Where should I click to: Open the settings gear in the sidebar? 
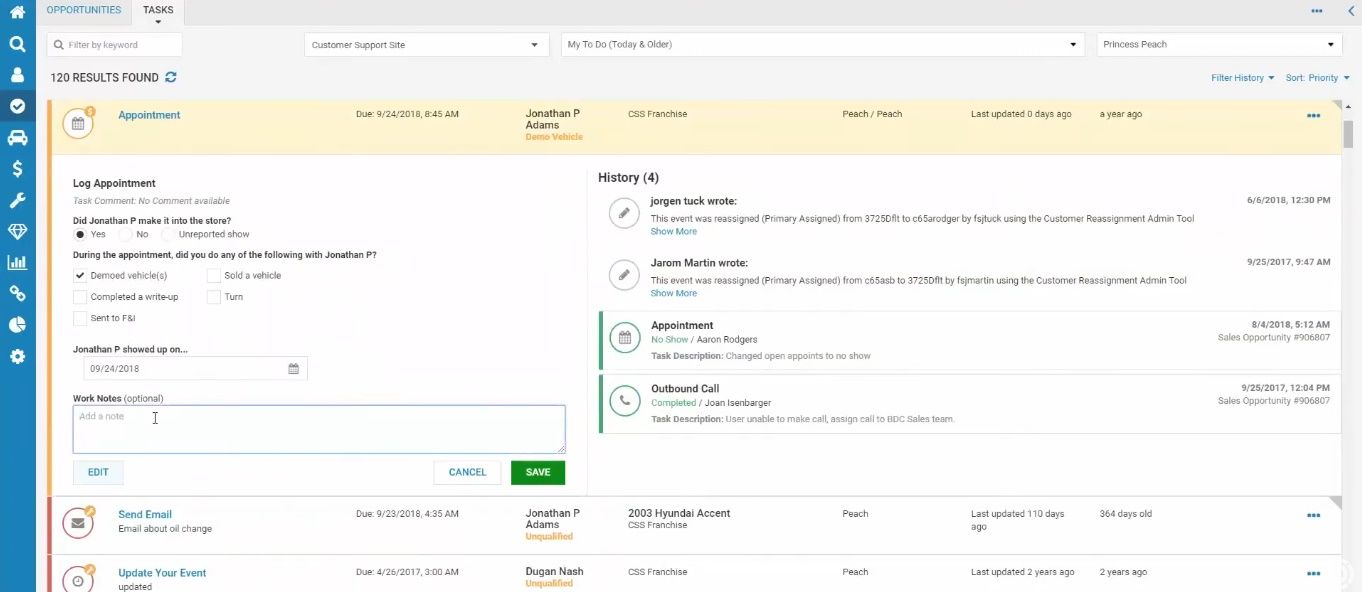[17, 356]
